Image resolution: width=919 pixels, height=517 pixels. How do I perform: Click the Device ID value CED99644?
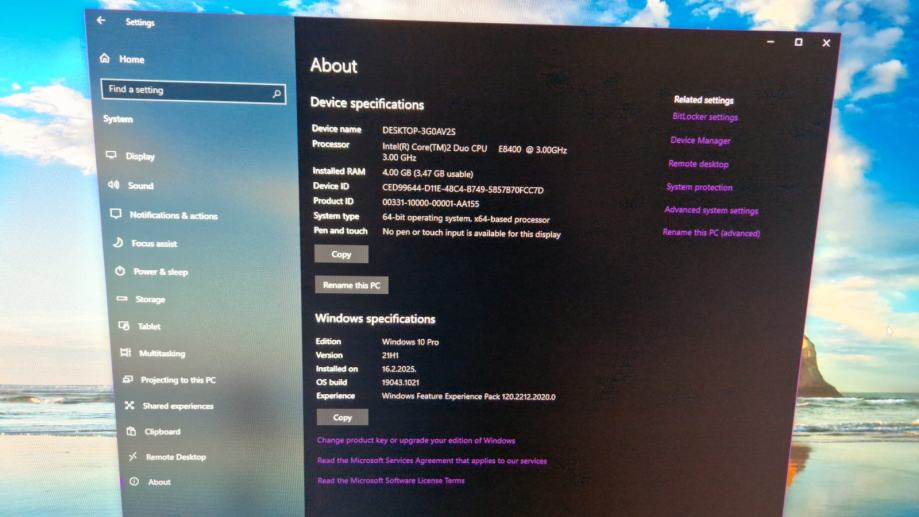click(463, 189)
